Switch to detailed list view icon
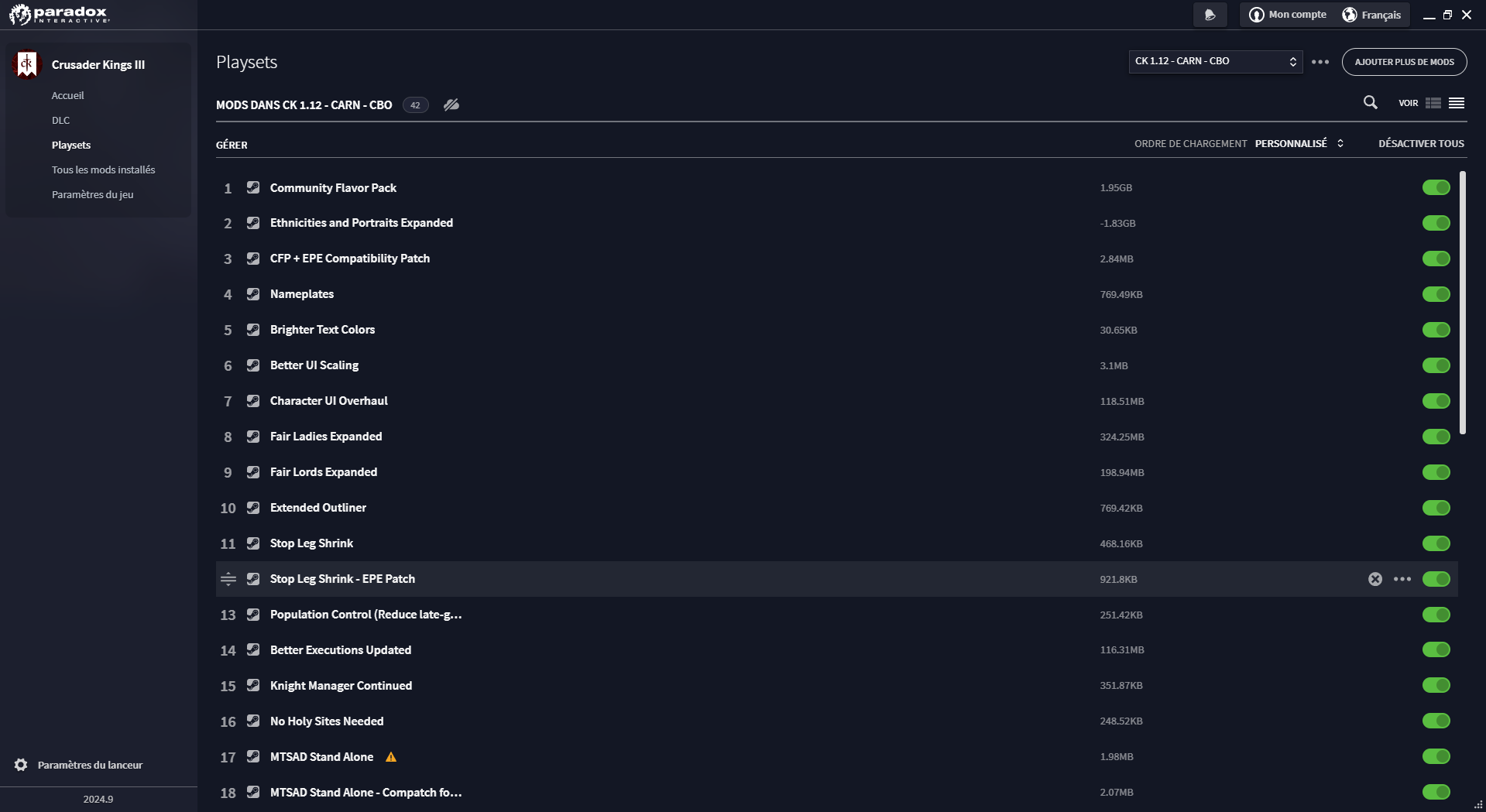 tap(1433, 103)
